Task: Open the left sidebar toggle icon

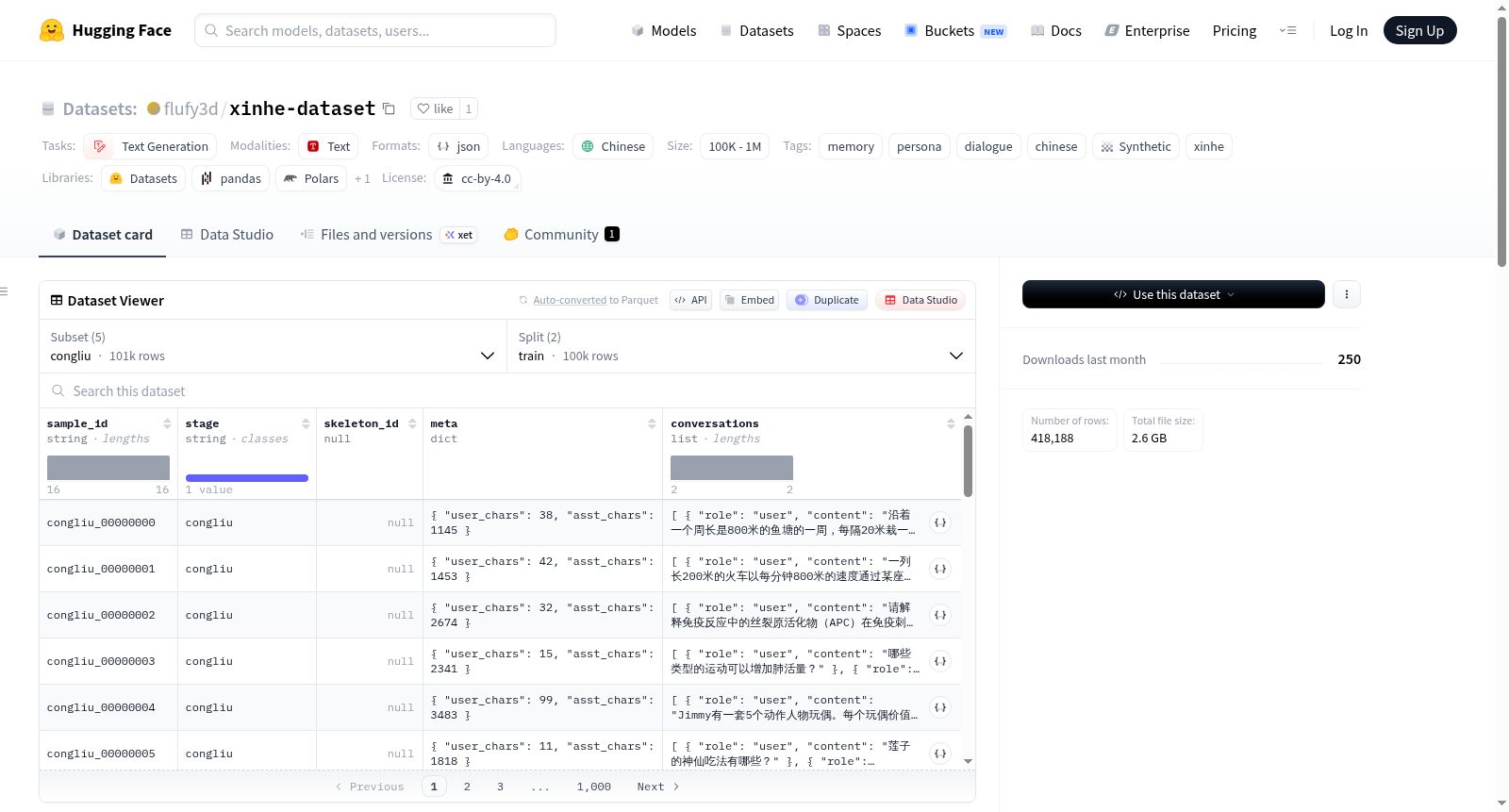Action: (4, 291)
